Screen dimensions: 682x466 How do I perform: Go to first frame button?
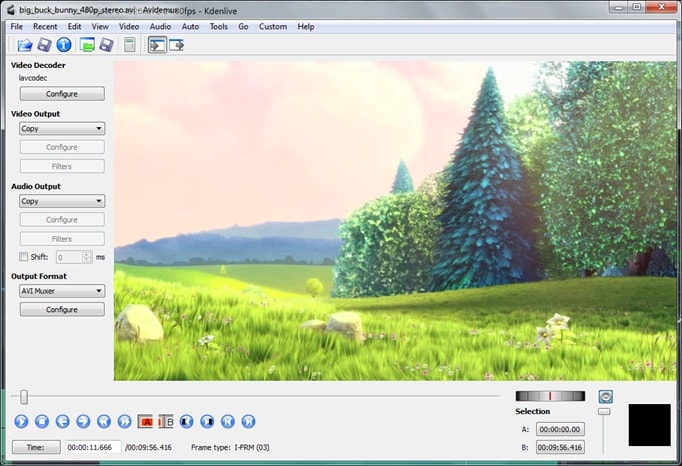[x=227, y=421]
